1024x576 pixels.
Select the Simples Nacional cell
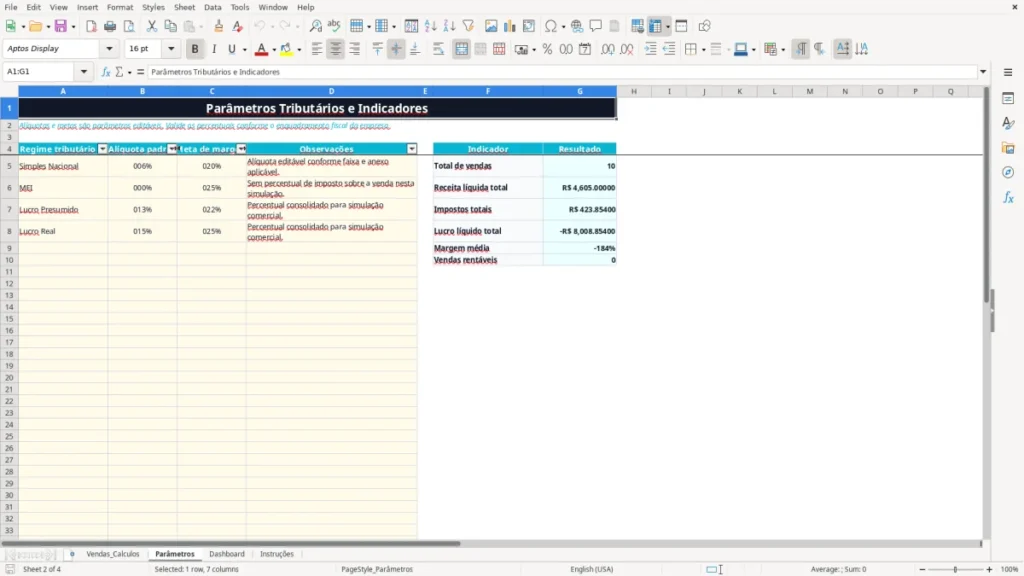63,166
